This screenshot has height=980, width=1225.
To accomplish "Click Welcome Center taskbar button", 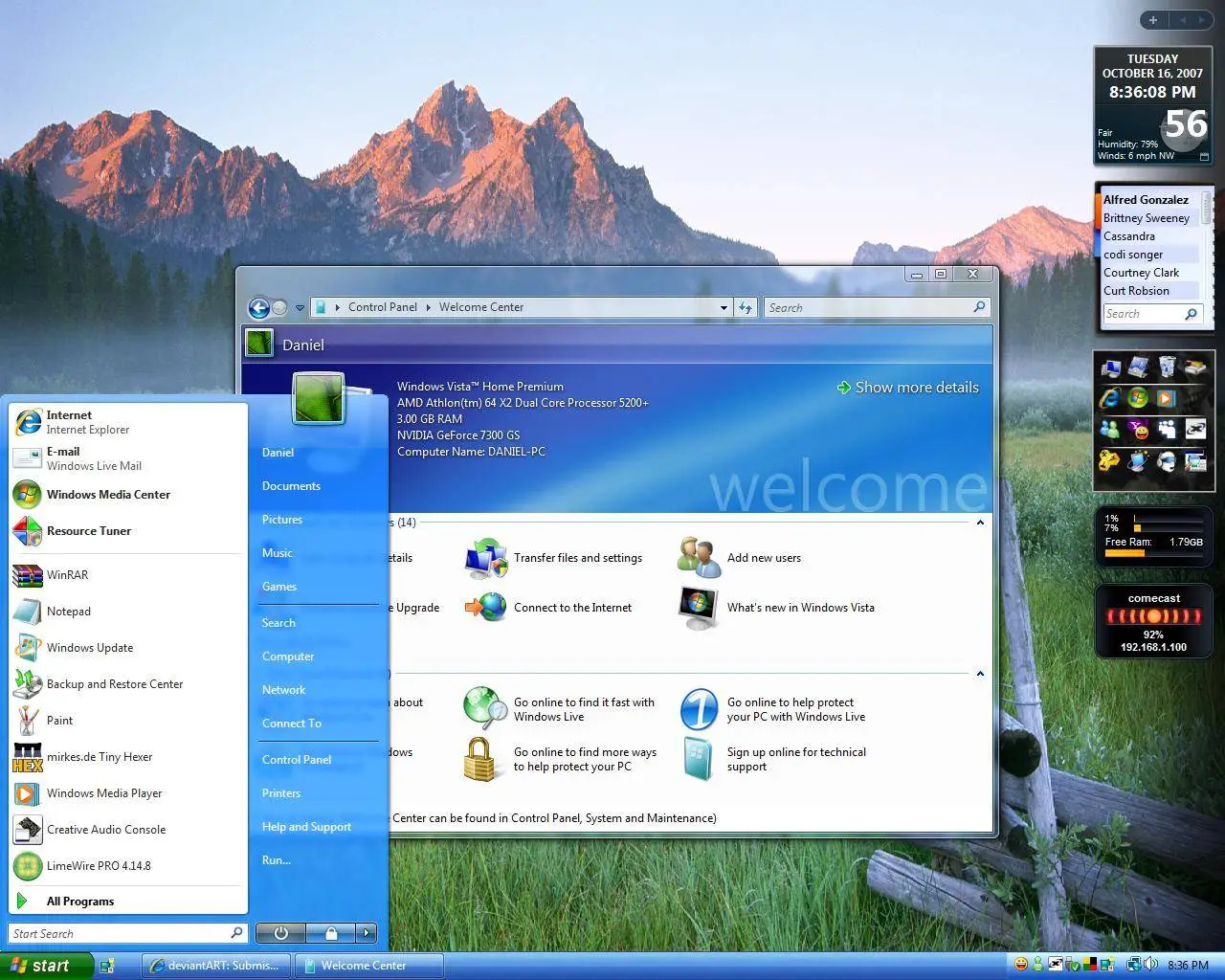I will point(369,966).
